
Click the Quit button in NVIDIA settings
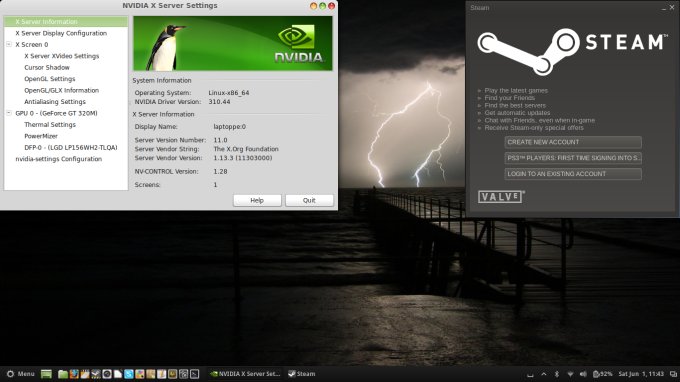tap(309, 200)
